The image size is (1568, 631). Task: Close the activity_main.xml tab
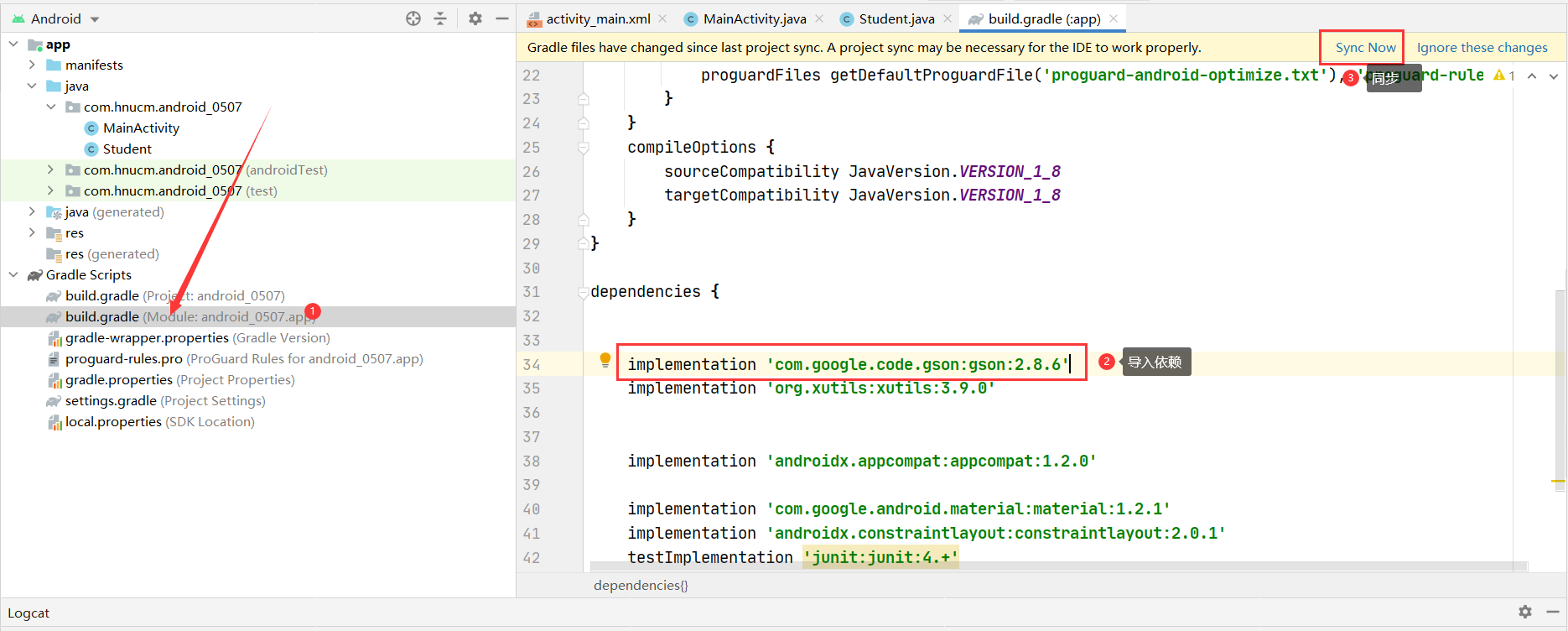point(662,18)
